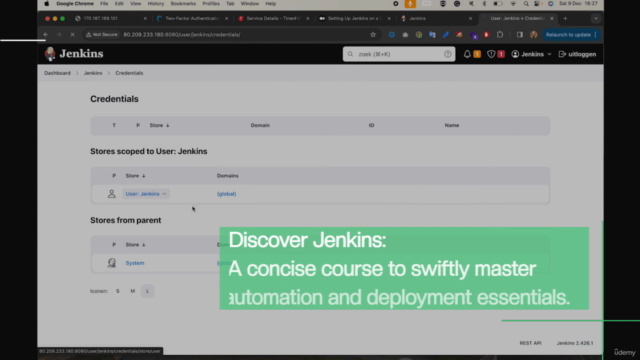Open the Jenkins user menu dropdown

531,54
